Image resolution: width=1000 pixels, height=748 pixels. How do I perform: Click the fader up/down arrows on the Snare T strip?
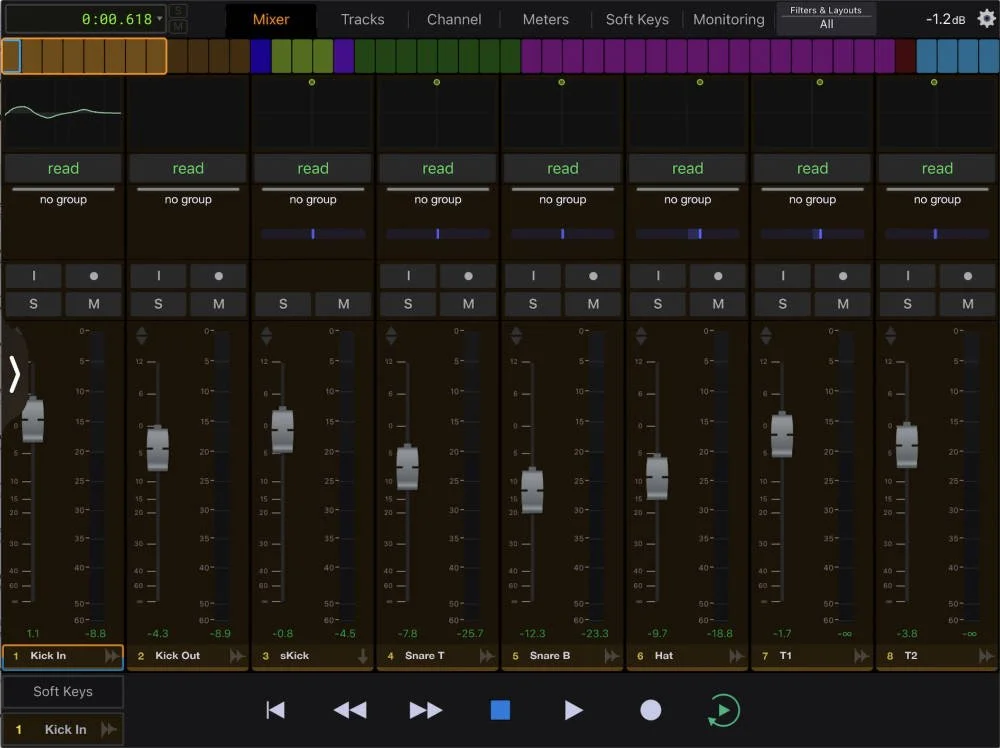pos(392,335)
